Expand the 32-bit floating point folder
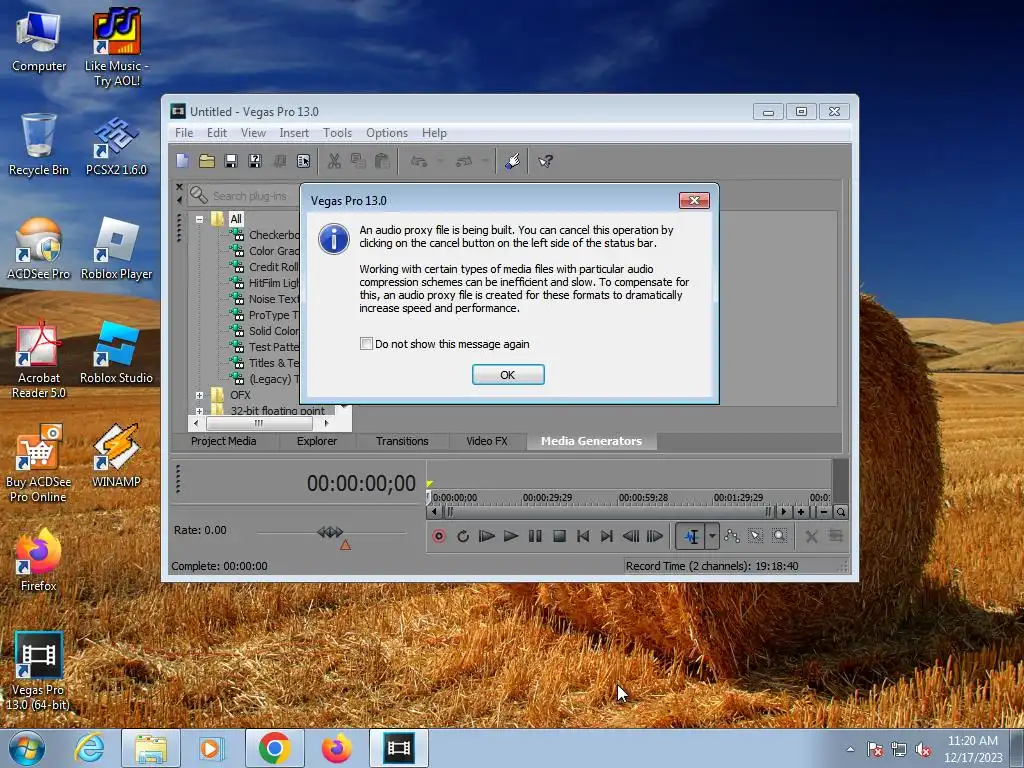Image resolution: width=1024 pixels, height=768 pixels. point(199,411)
